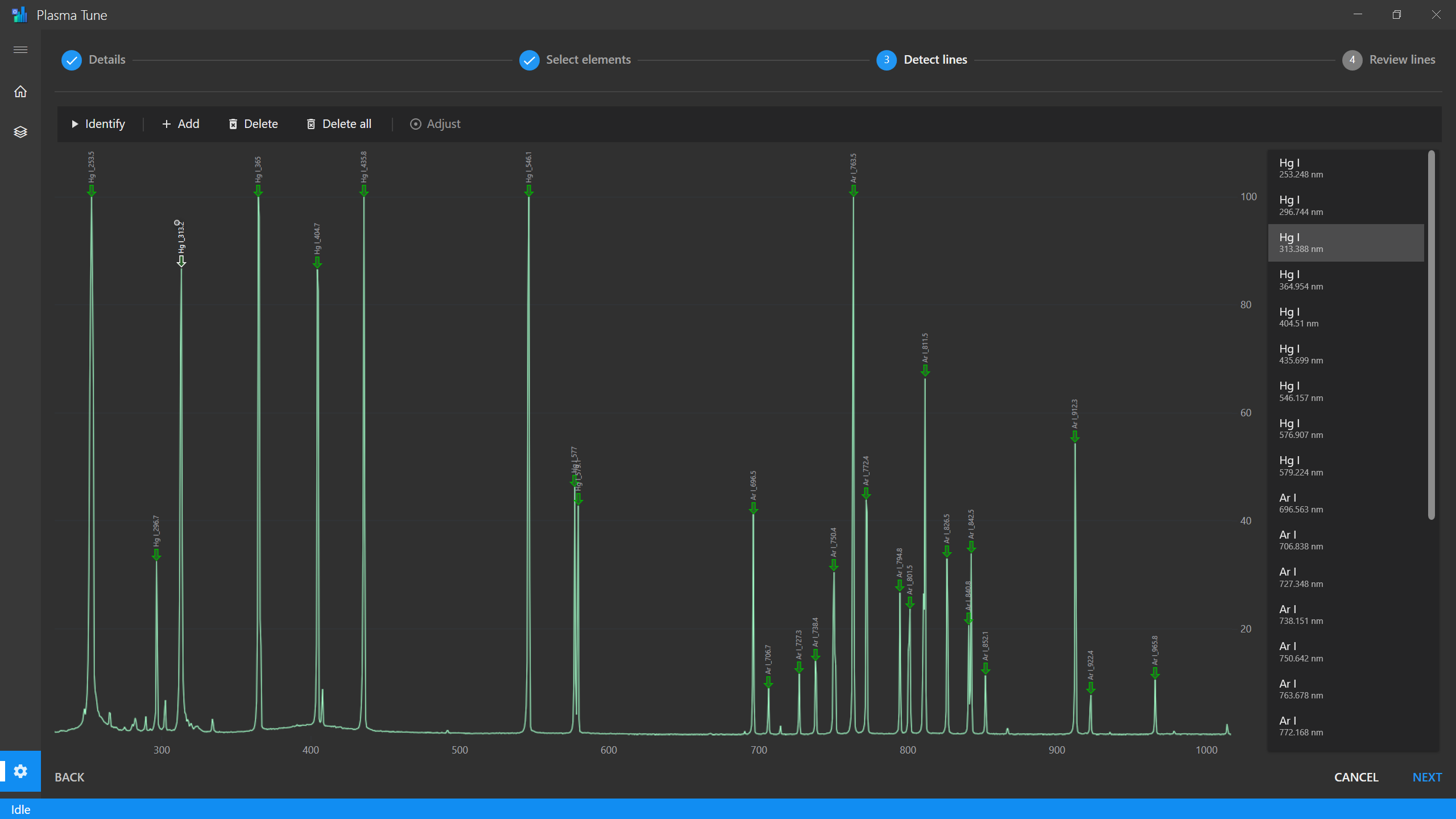Click the Ar I_738.4 peak marker

click(816, 655)
